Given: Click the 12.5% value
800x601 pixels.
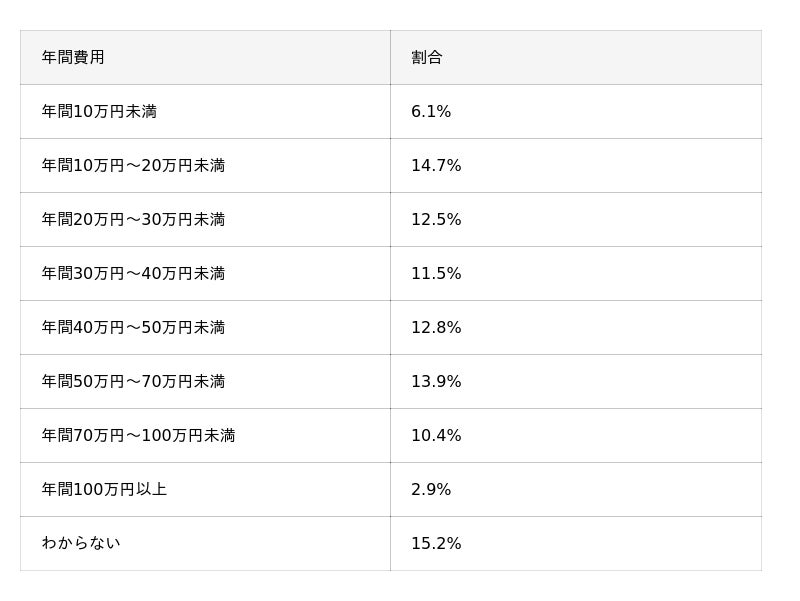Looking at the screenshot, I should 436,220.
